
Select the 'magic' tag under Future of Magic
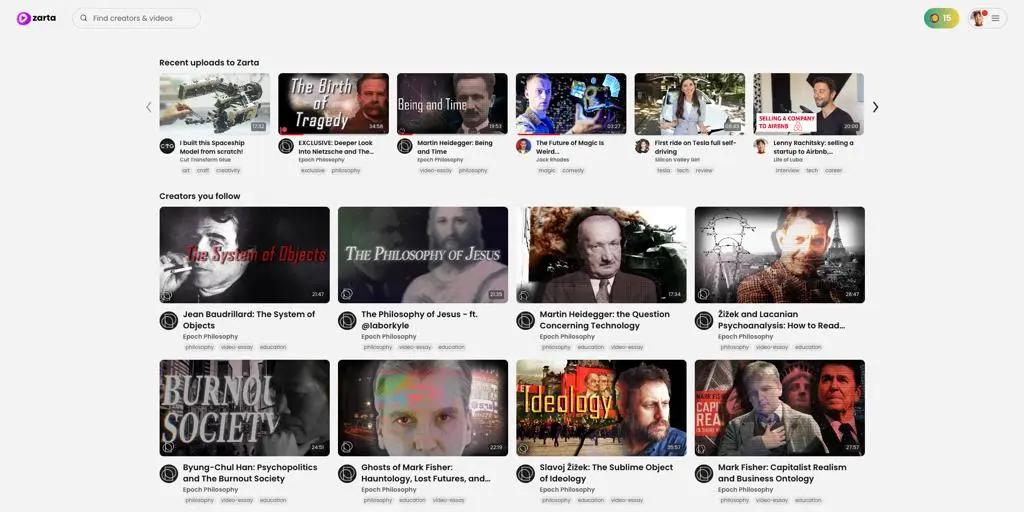(547, 170)
